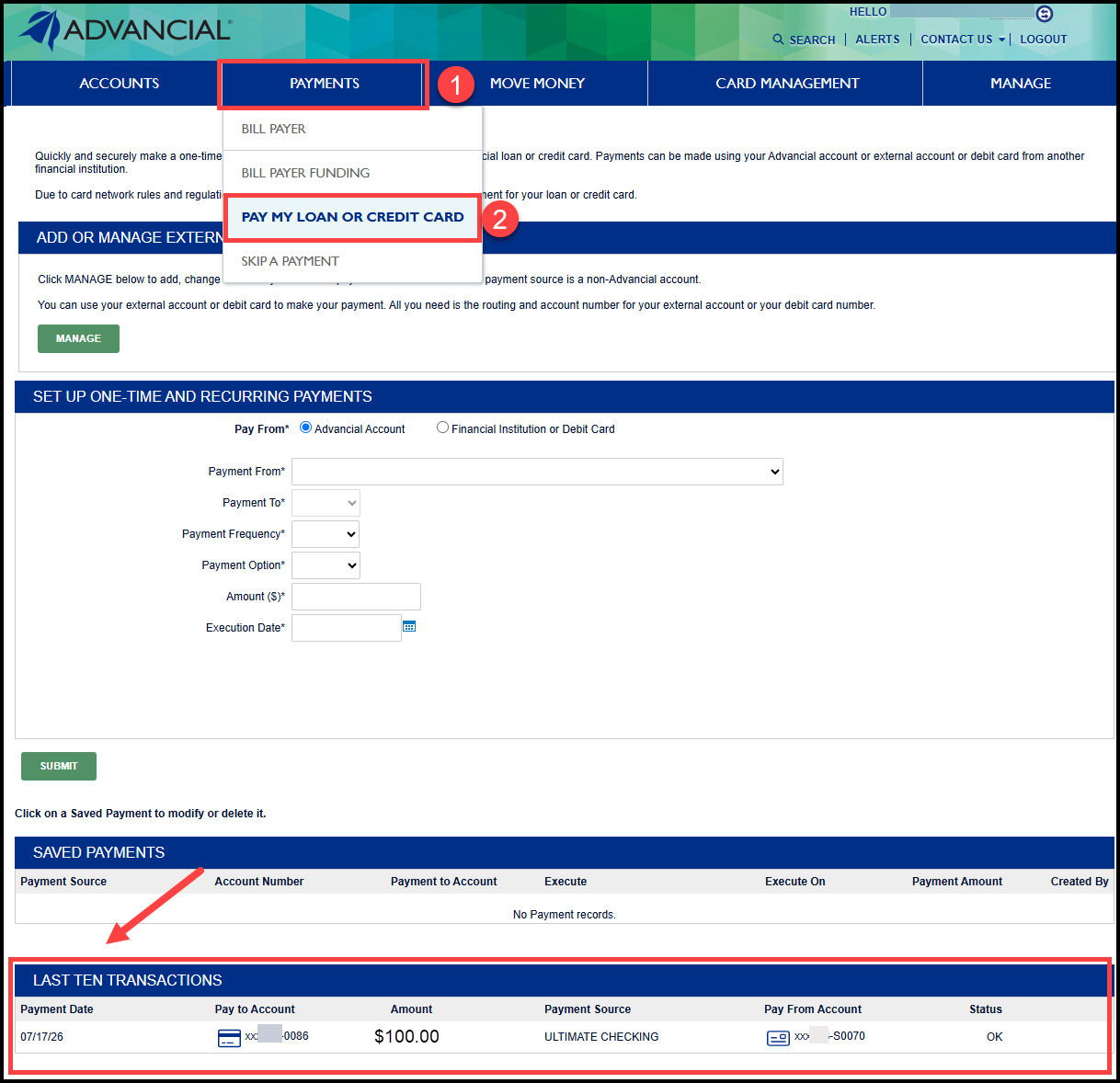Click the Payment Source column header in Saved Payments
Image resolution: width=1120 pixels, height=1083 pixels.
pos(63,882)
